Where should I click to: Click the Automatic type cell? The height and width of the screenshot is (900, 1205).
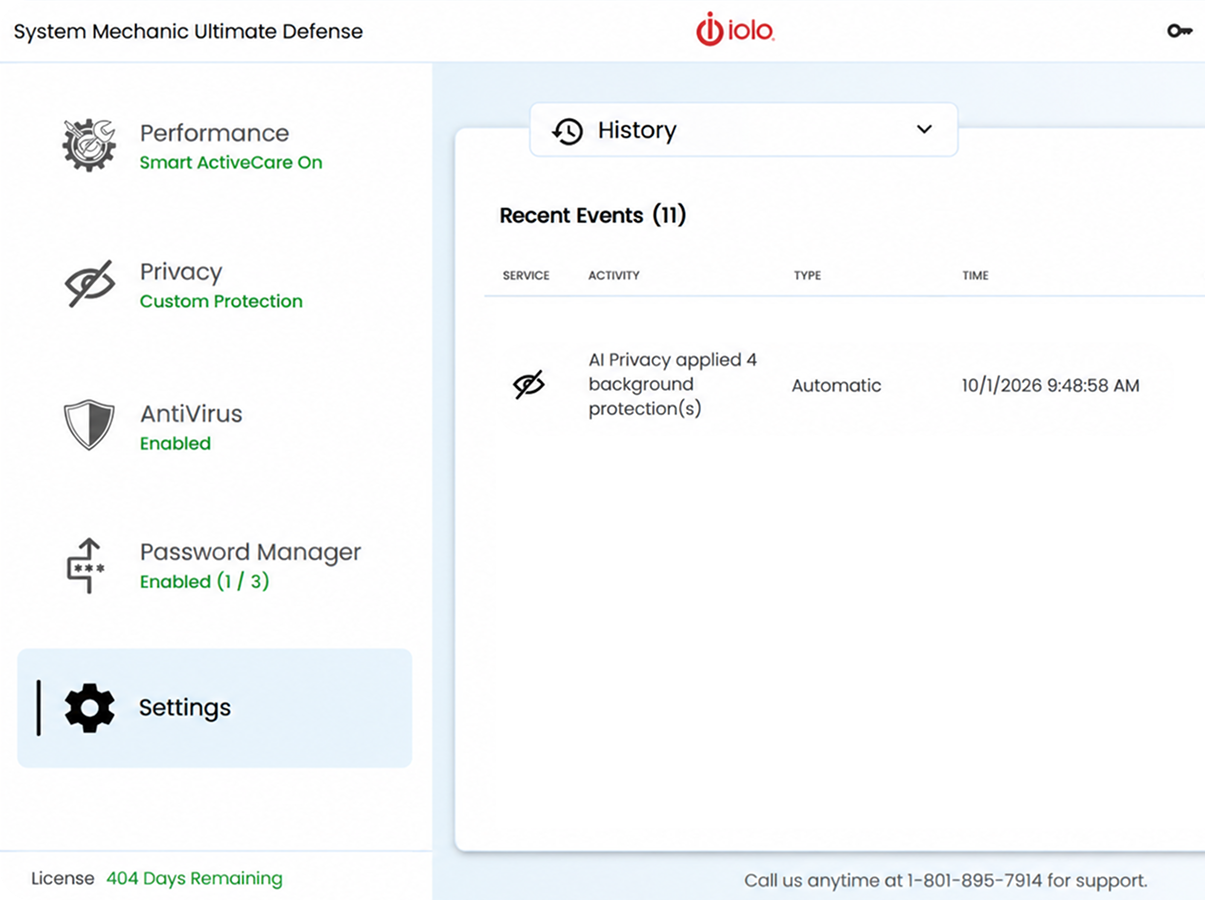(x=837, y=385)
